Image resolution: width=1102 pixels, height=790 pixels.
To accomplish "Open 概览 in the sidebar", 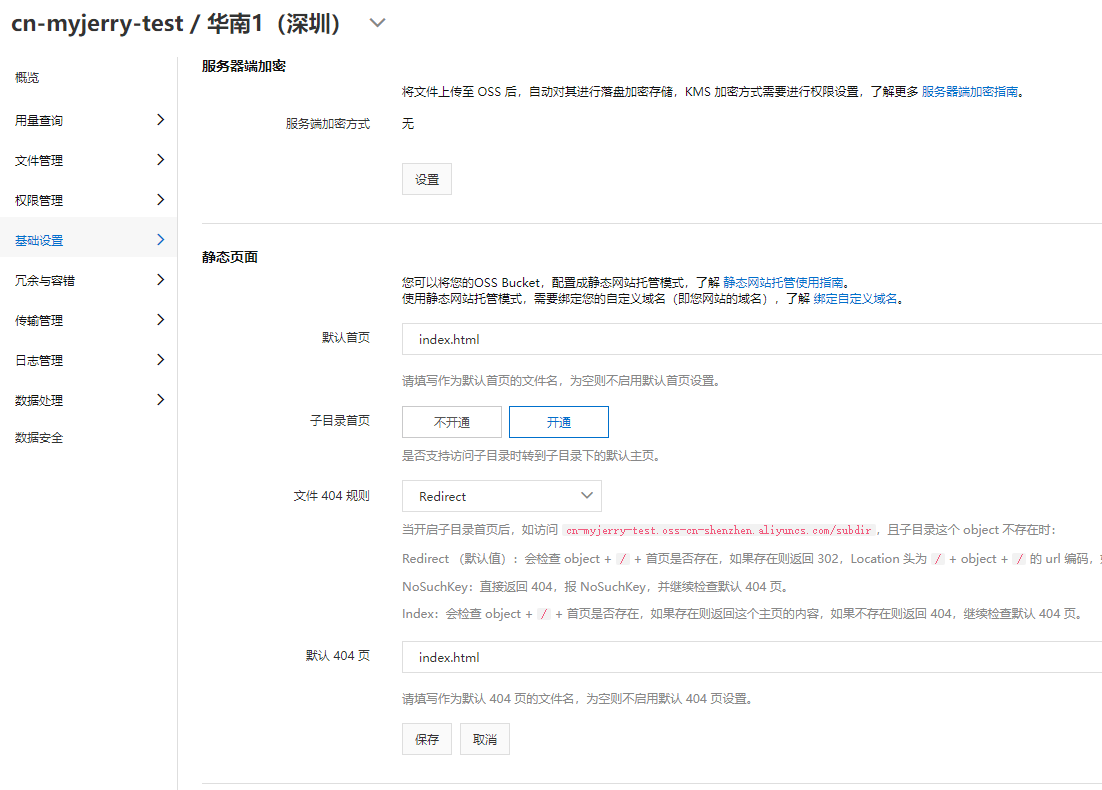I will point(27,78).
